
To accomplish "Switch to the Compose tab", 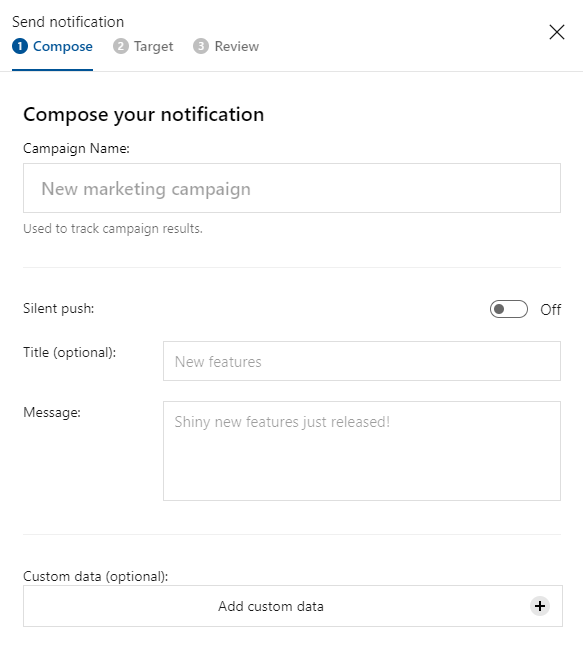I will (x=53, y=46).
